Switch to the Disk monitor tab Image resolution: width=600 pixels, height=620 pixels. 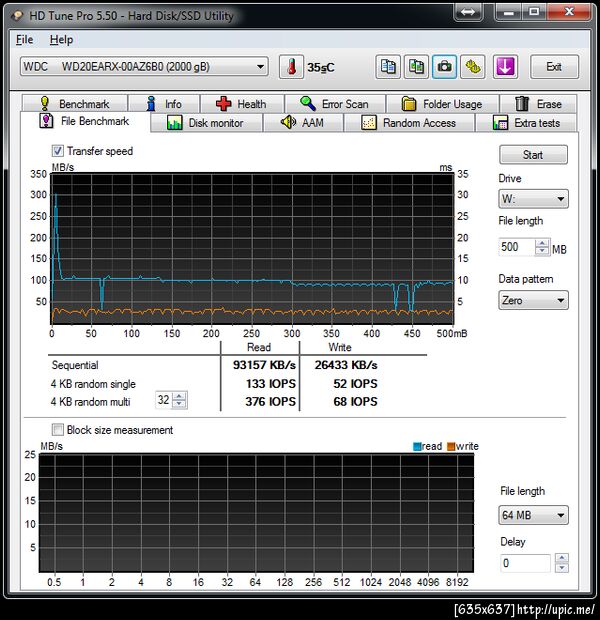point(206,123)
